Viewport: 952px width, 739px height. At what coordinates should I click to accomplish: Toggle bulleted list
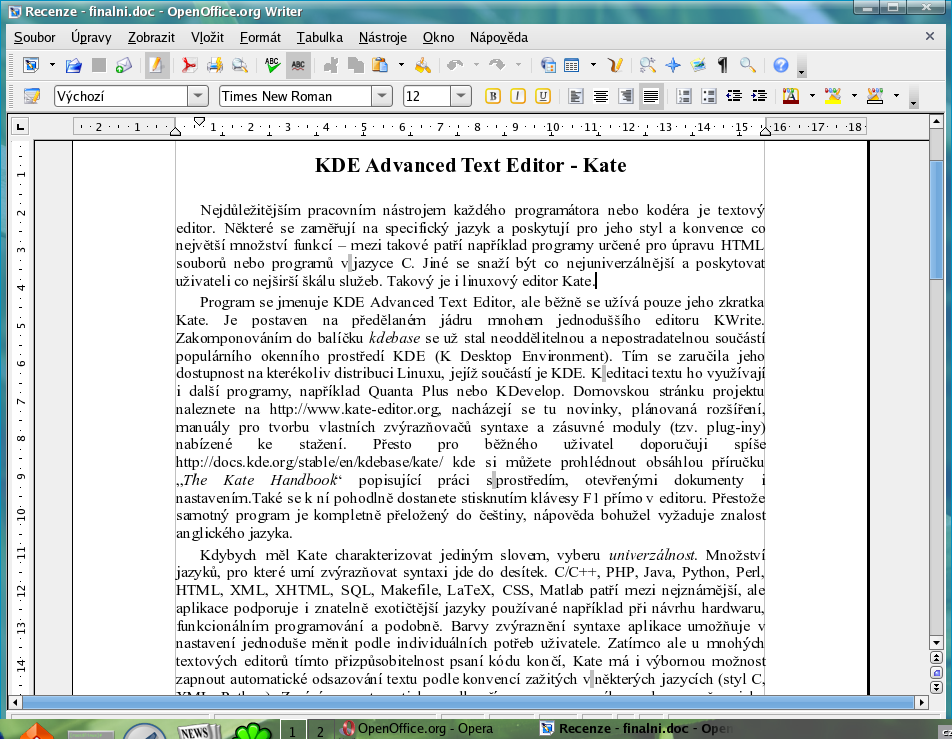click(x=709, y=96)
